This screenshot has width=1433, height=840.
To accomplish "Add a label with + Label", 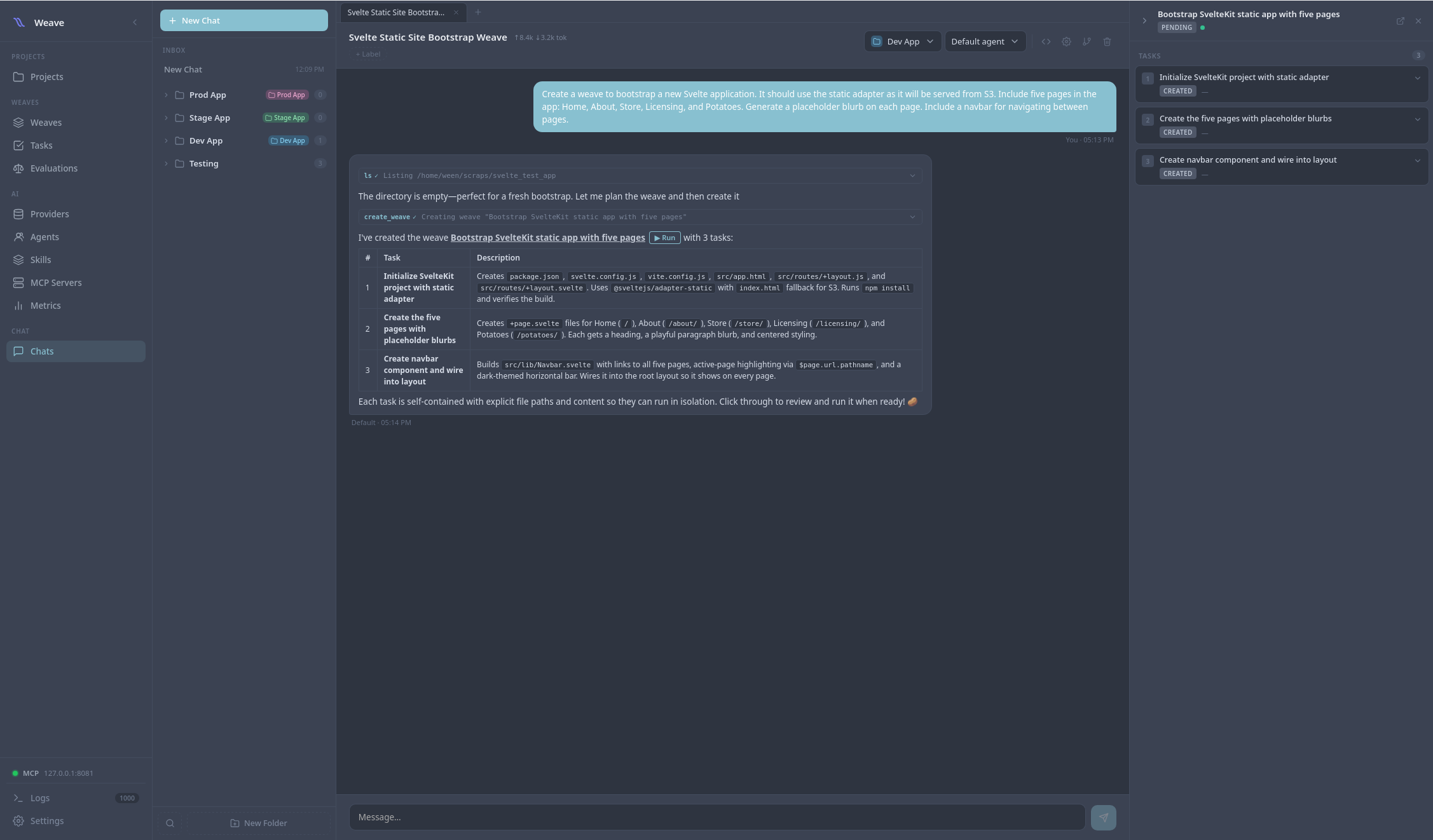I will pyautogui.click(x=368, y=55).
